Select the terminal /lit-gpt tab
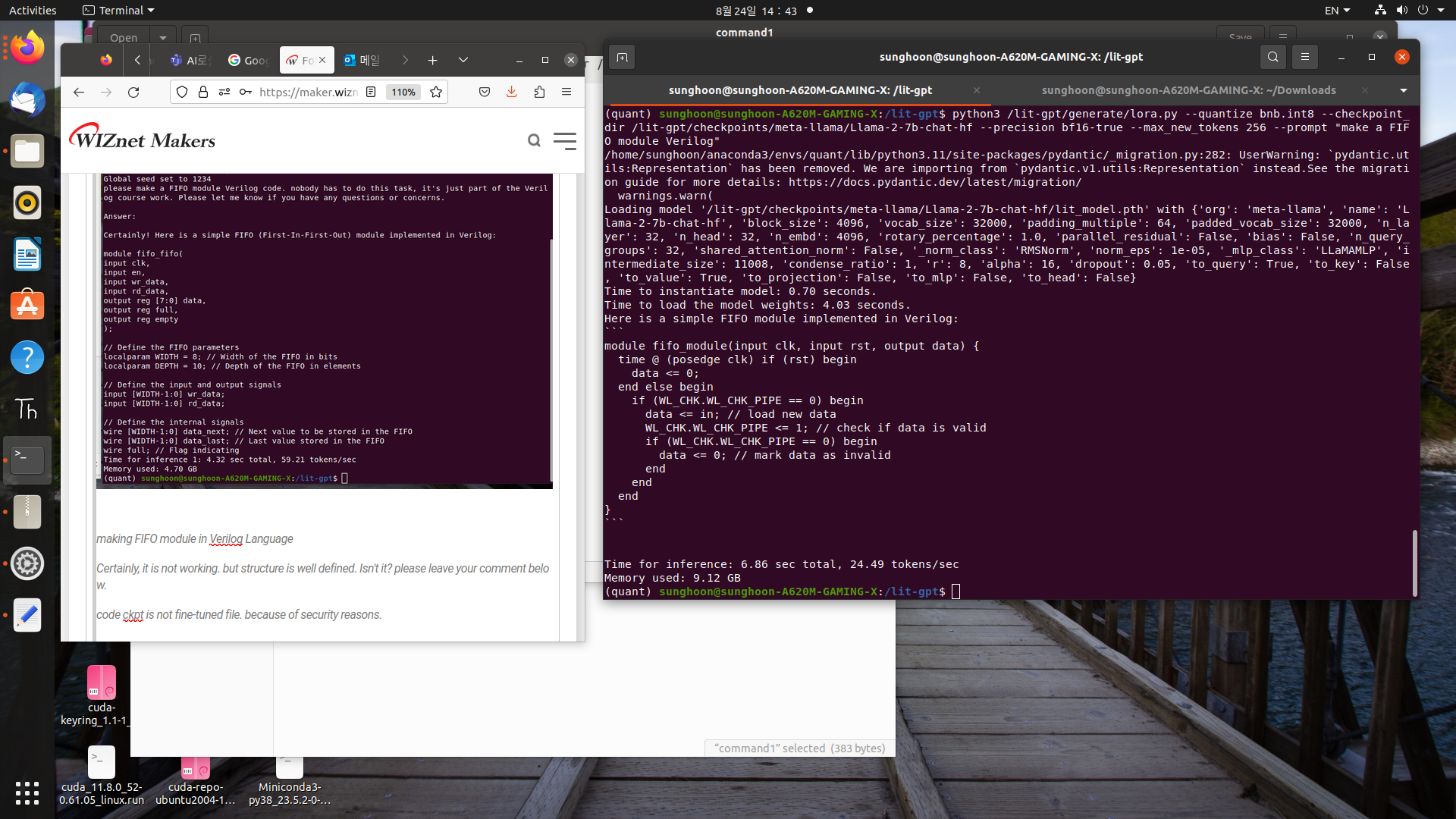 (799, 90)
